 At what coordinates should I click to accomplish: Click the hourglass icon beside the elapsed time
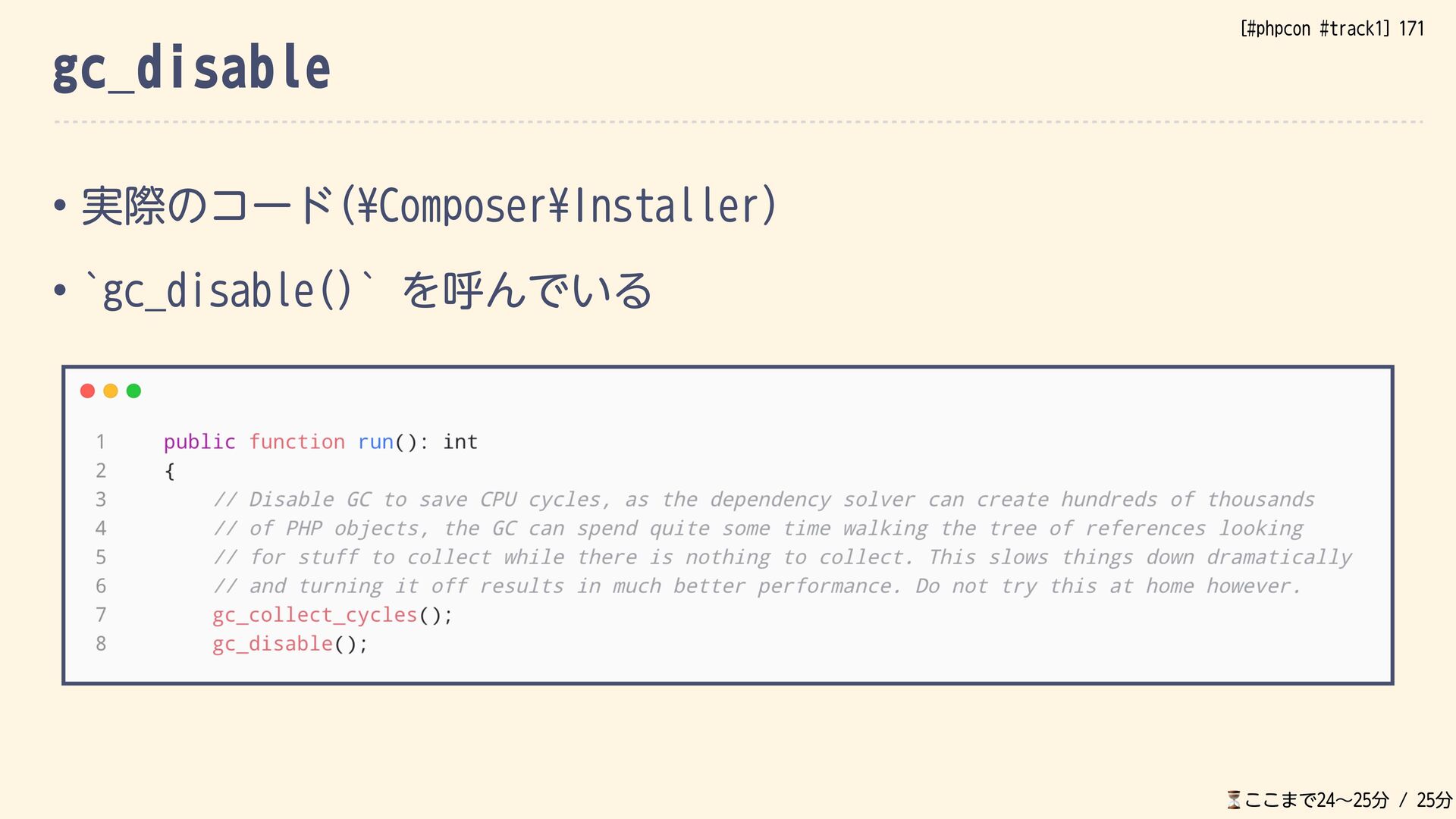[1234, 799]
